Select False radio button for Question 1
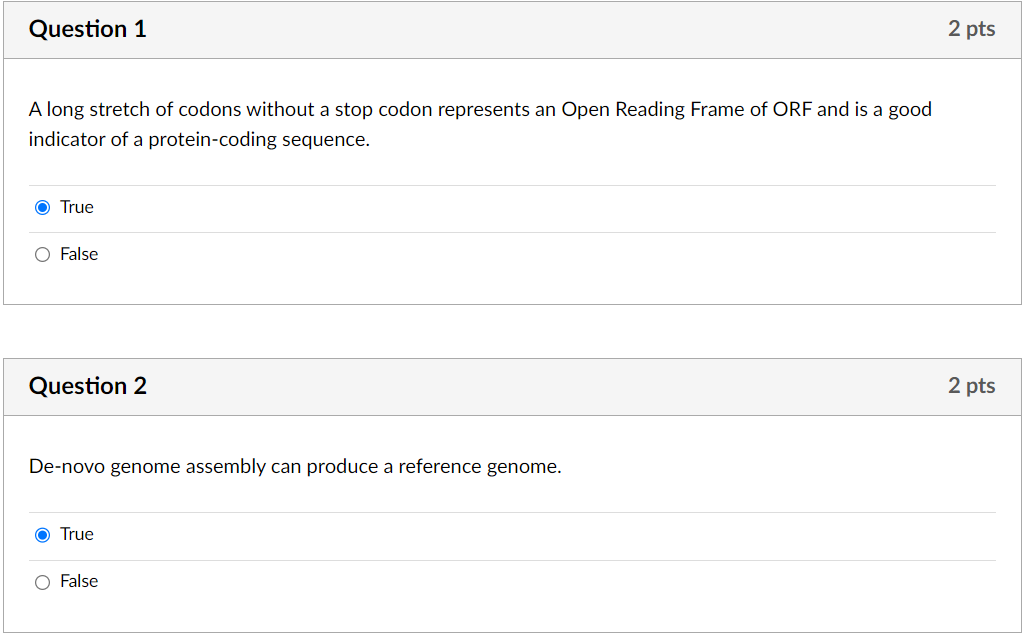The image size is (1026, 636). pos(42,255)
